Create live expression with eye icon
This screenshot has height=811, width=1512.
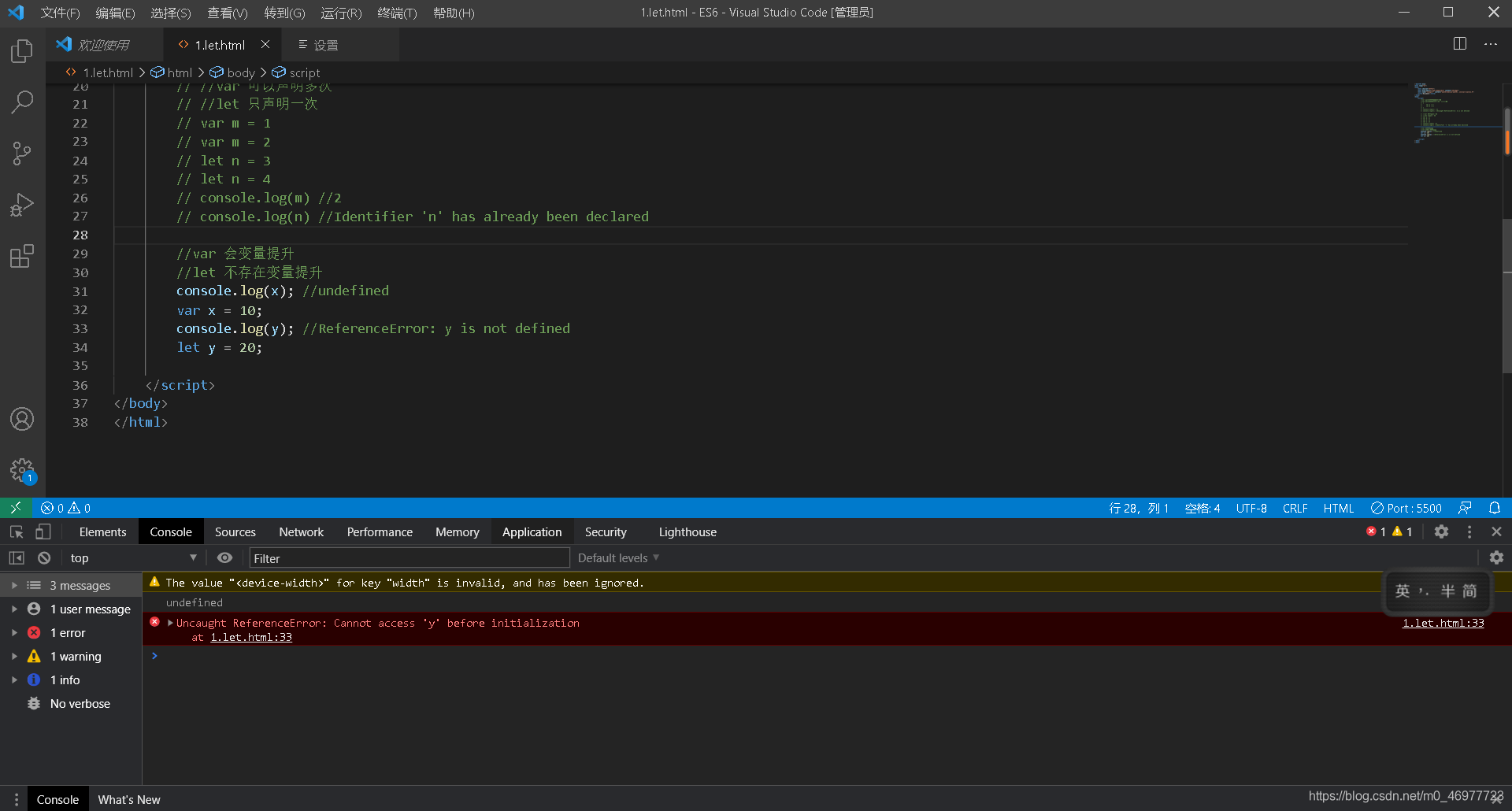(224, 558)
